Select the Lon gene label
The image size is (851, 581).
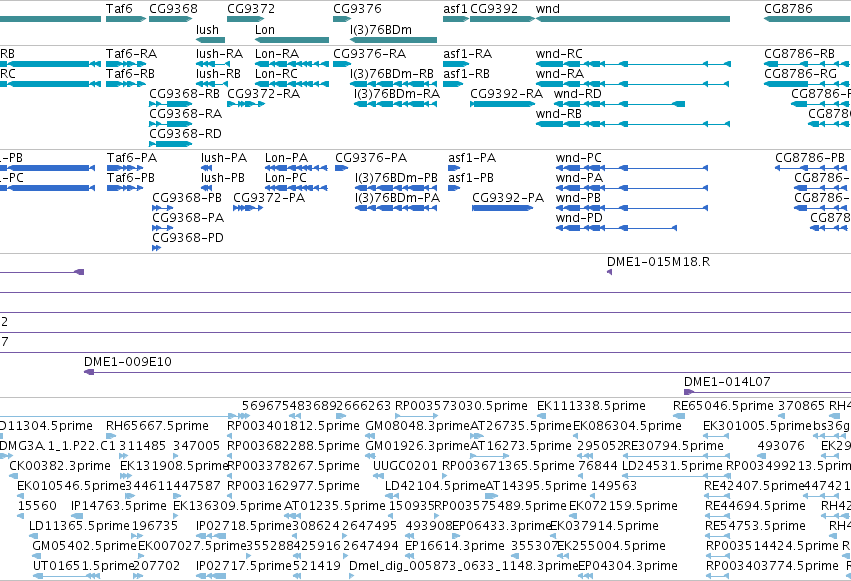tap(265, 30)
